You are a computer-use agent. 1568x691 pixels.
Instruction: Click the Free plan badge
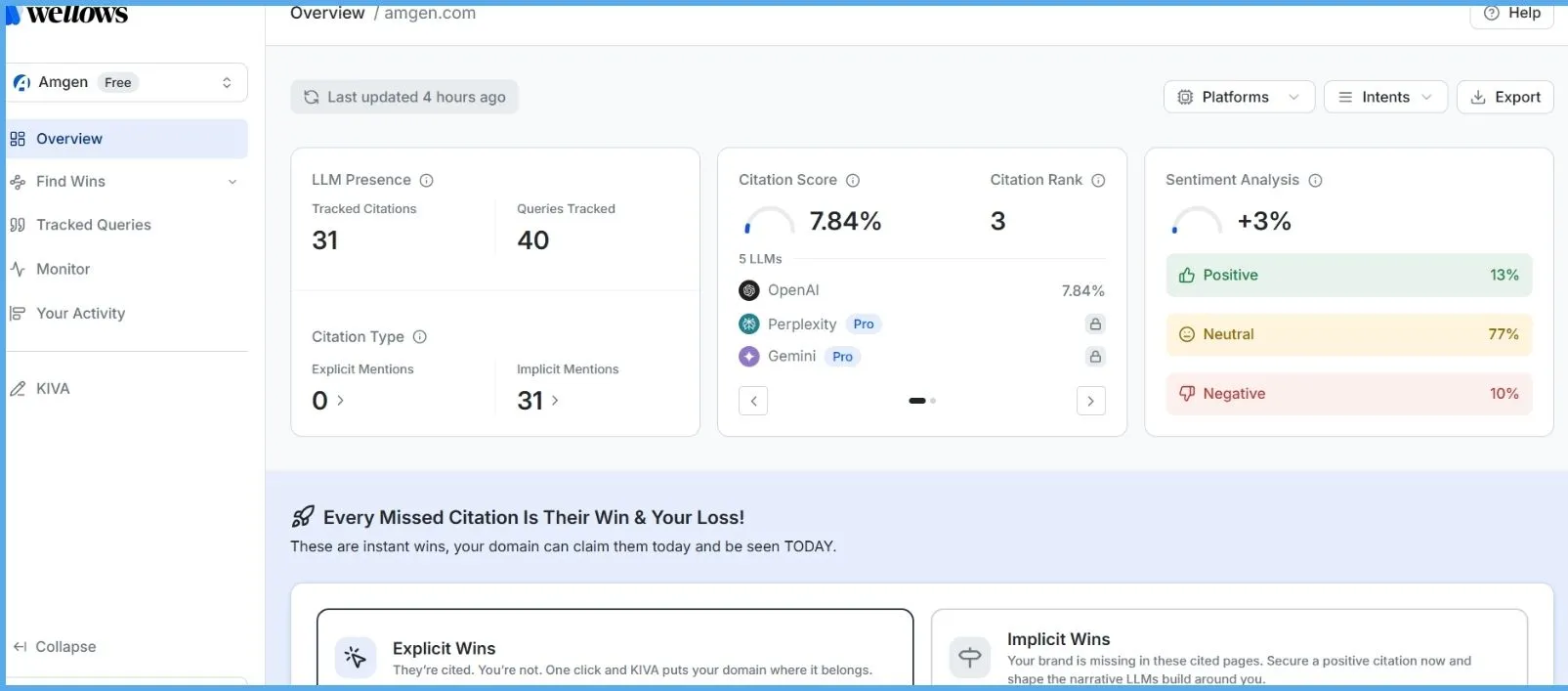tap(118, 83)
